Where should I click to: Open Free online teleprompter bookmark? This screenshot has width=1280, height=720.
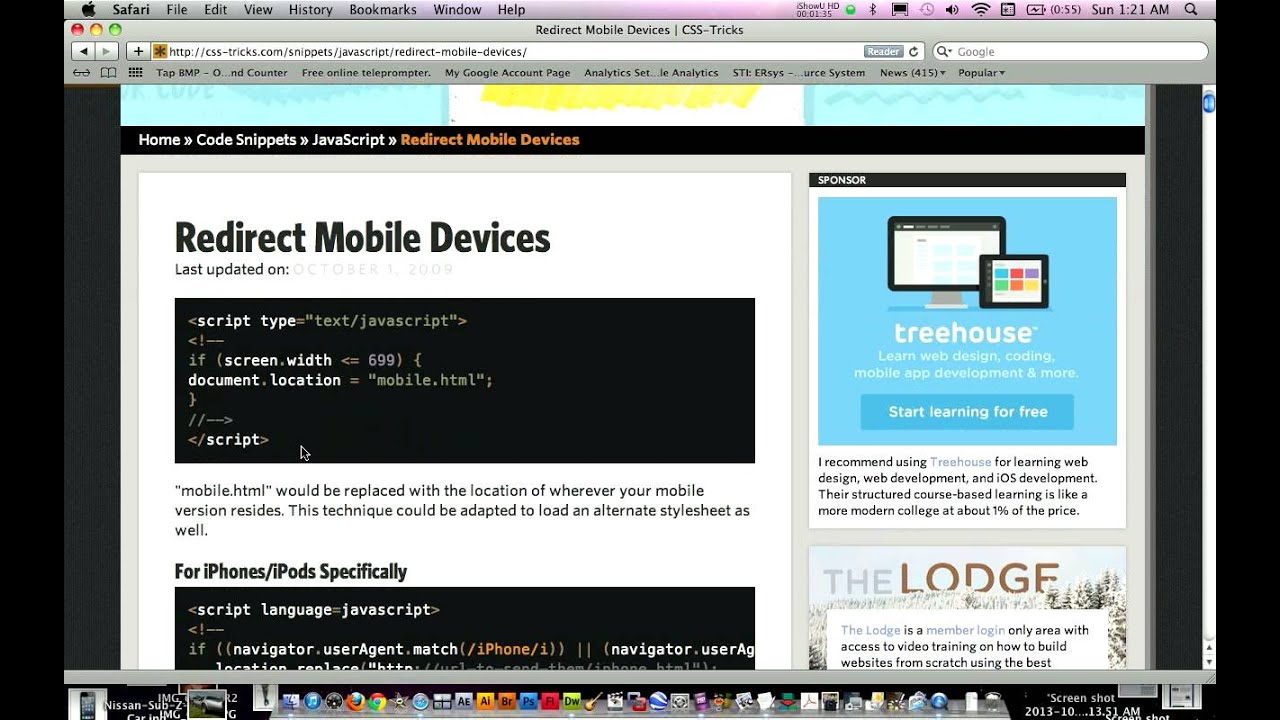point(366,73)
